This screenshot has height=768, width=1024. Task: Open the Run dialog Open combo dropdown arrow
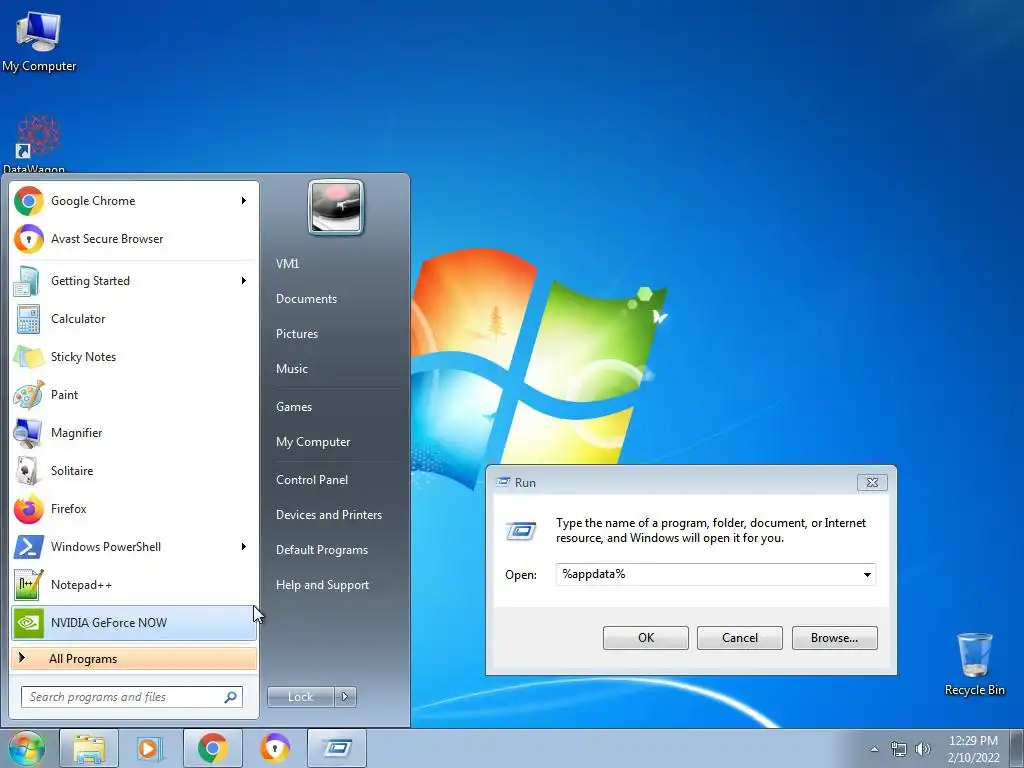pyautogui.click(x=867, y=575)
